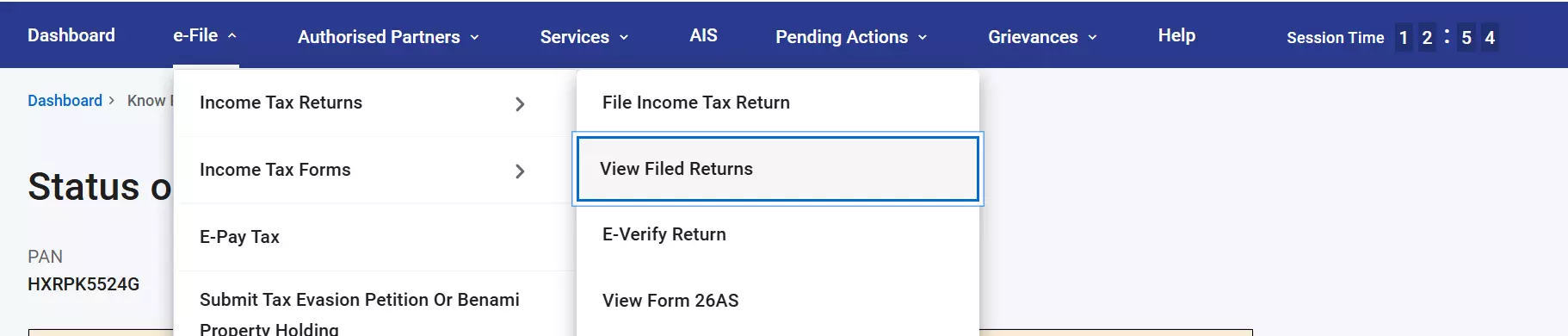The width and height of the screenshot is (1568, 336).
Task: Collapse the e-File menu
Action: click(x=205, y=35)
